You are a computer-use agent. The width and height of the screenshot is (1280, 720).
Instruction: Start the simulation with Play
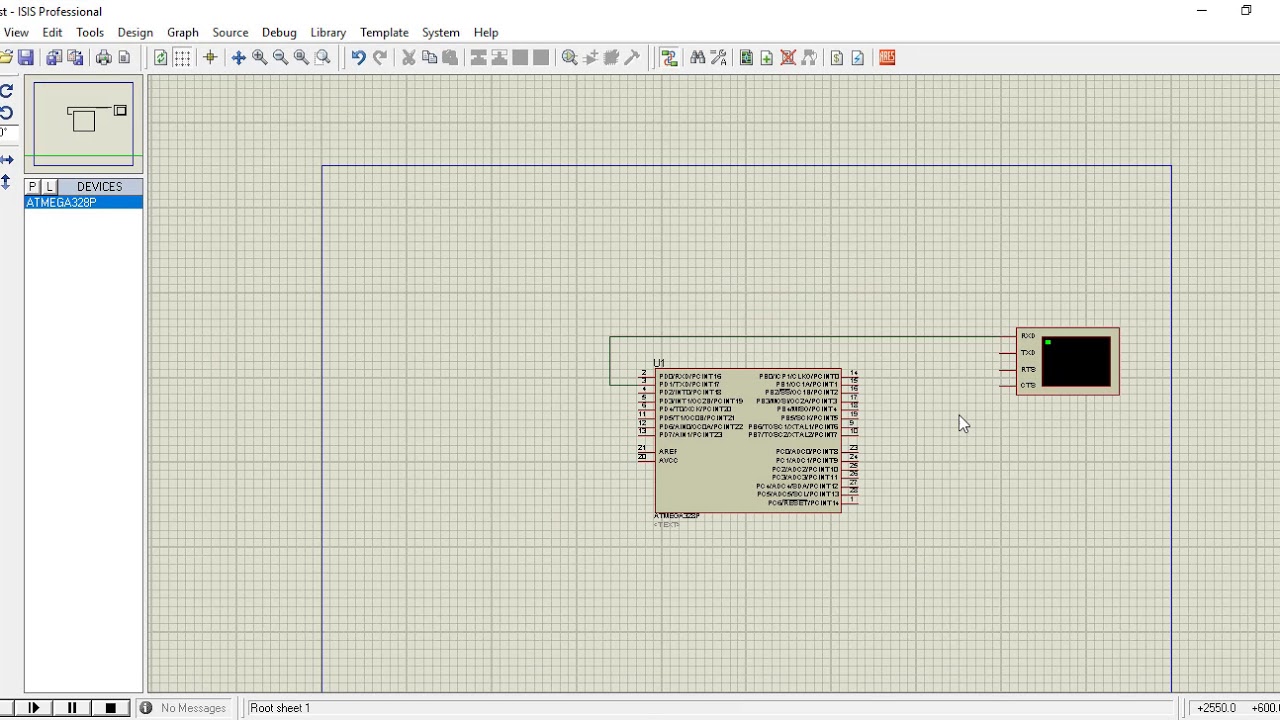pos(34,708)
